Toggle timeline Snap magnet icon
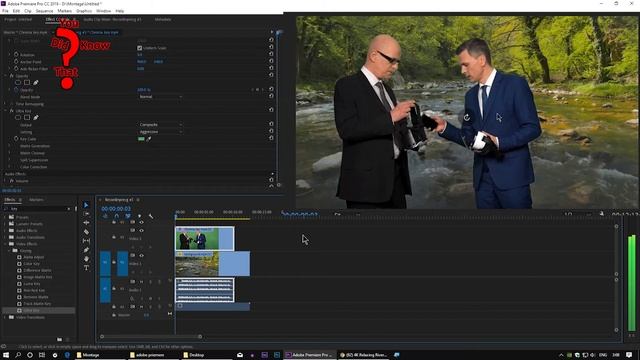The image size is (640, 360). 117,216
